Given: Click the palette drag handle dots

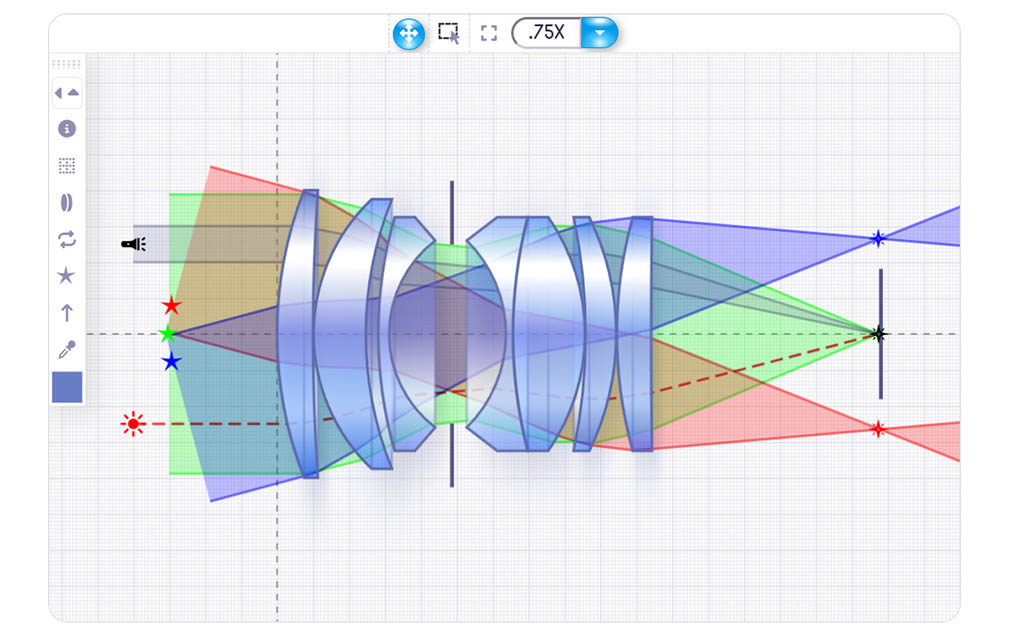Looking at the screenshot, I should point(67,64).
